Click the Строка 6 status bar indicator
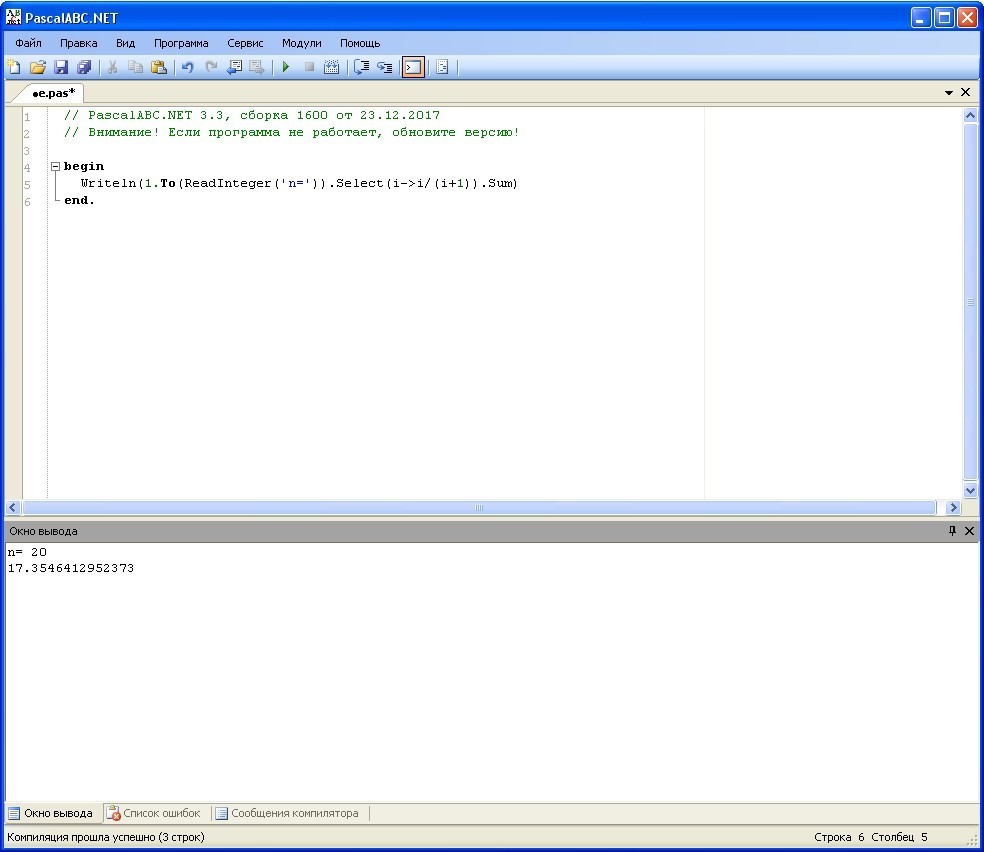984x852 pixels. 839,837
